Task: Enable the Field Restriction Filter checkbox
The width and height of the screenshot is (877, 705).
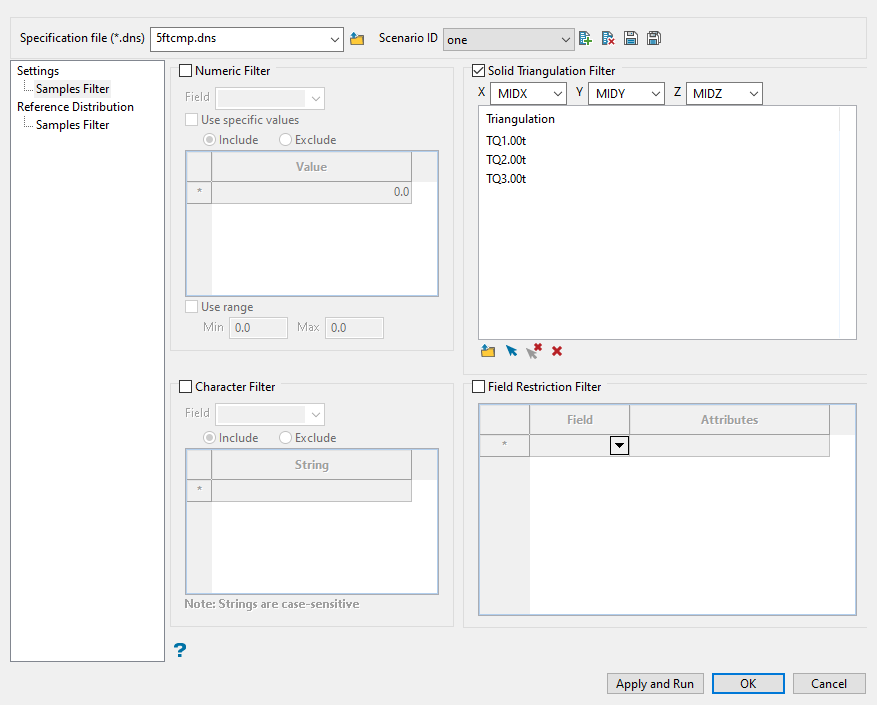Action: 478,386
